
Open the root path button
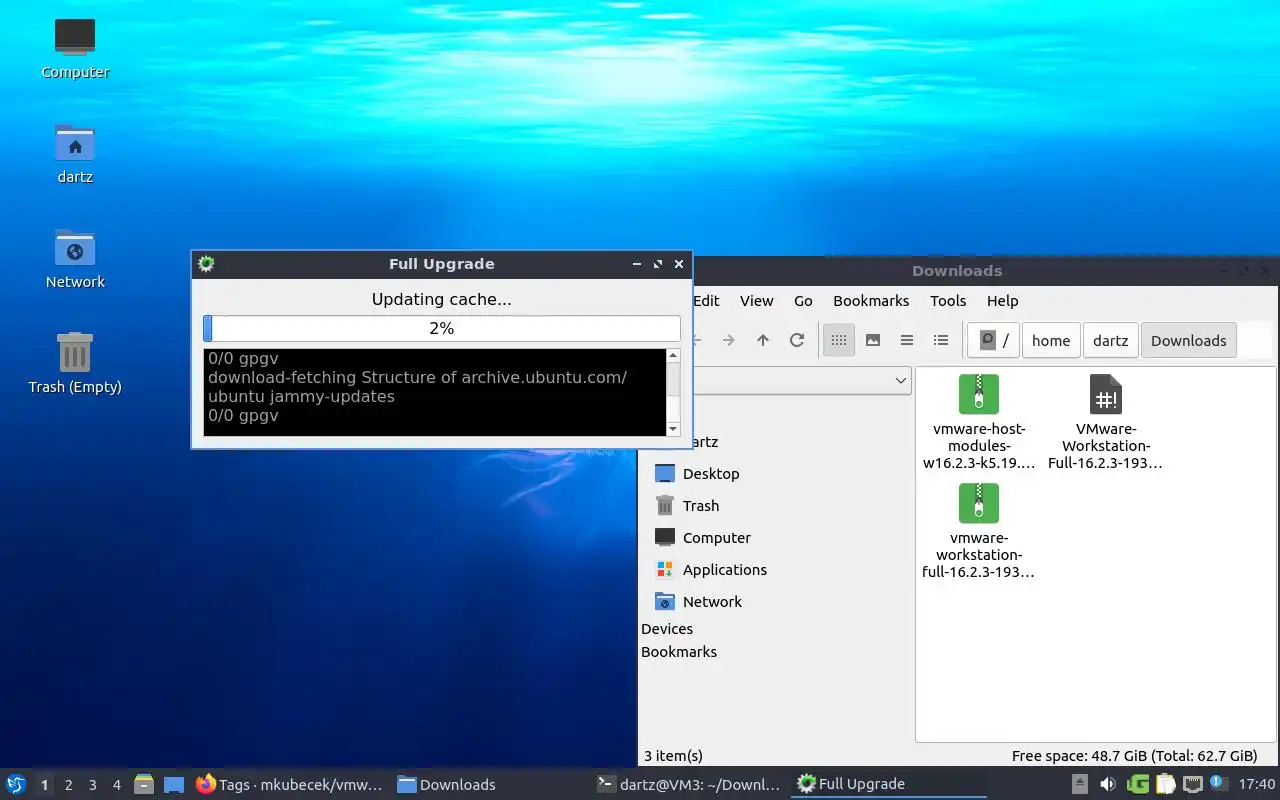point(994,340)
